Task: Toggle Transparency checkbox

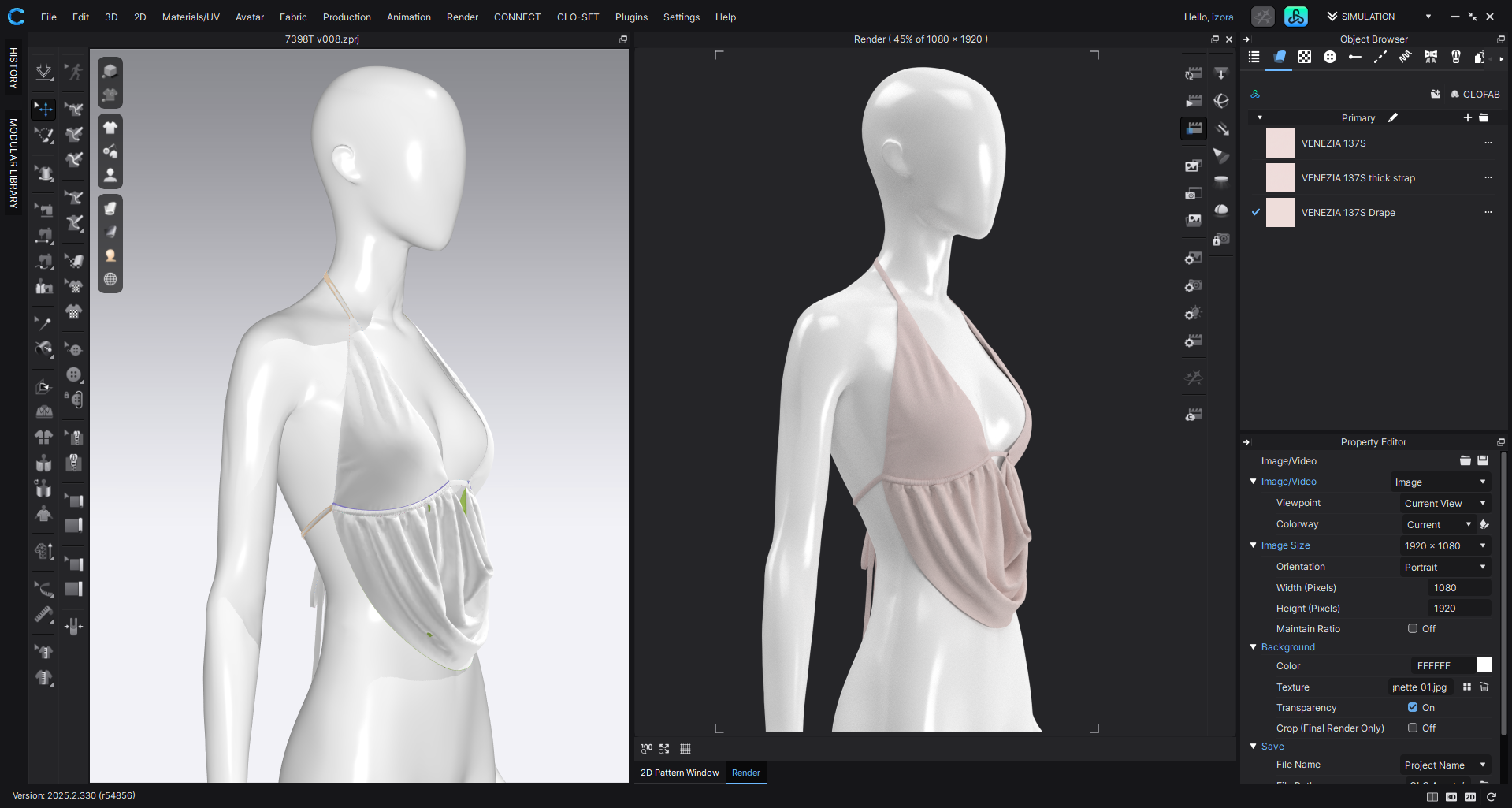Action: [1413, 707]
